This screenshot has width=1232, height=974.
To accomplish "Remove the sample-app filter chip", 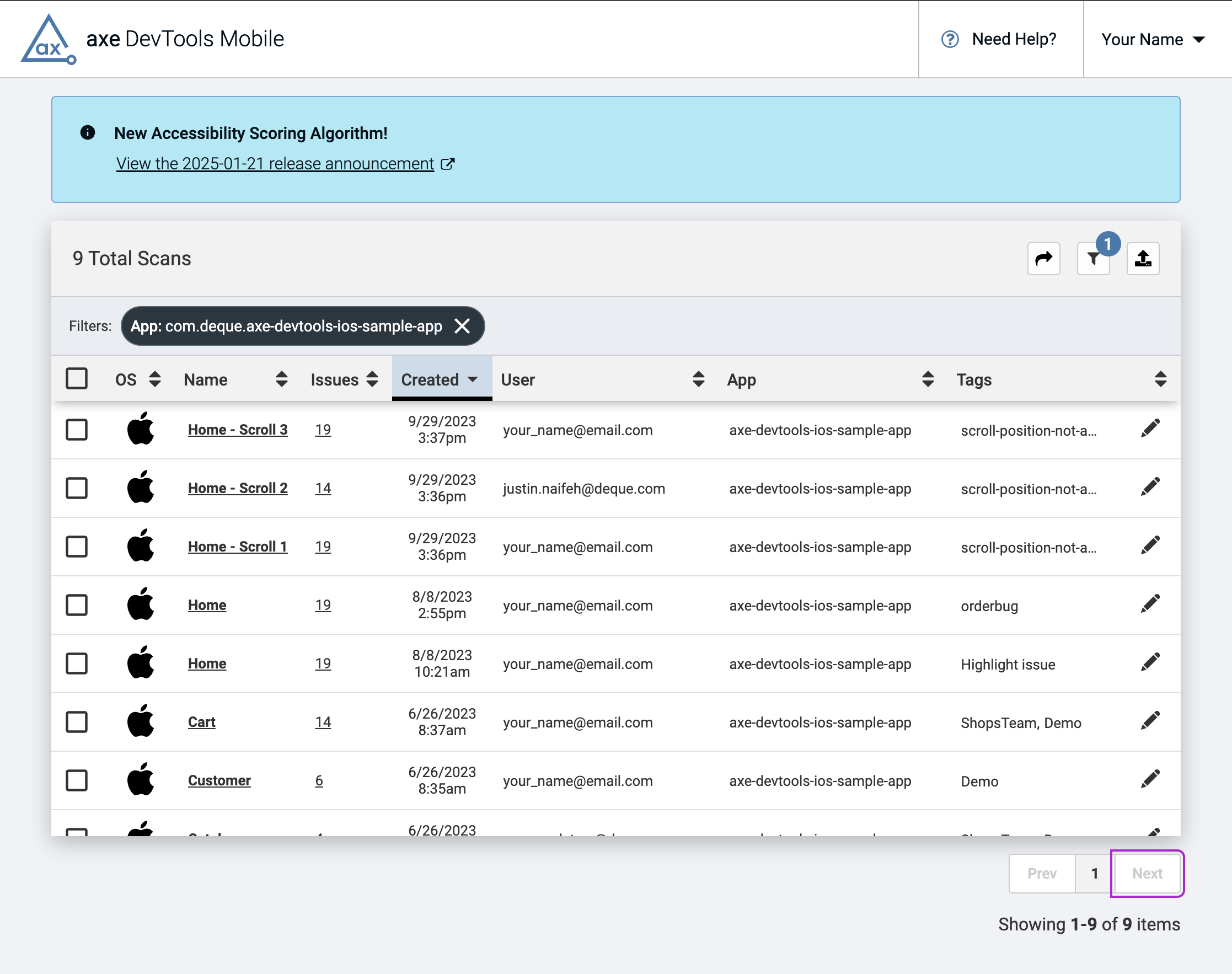I will click(463, 325).
